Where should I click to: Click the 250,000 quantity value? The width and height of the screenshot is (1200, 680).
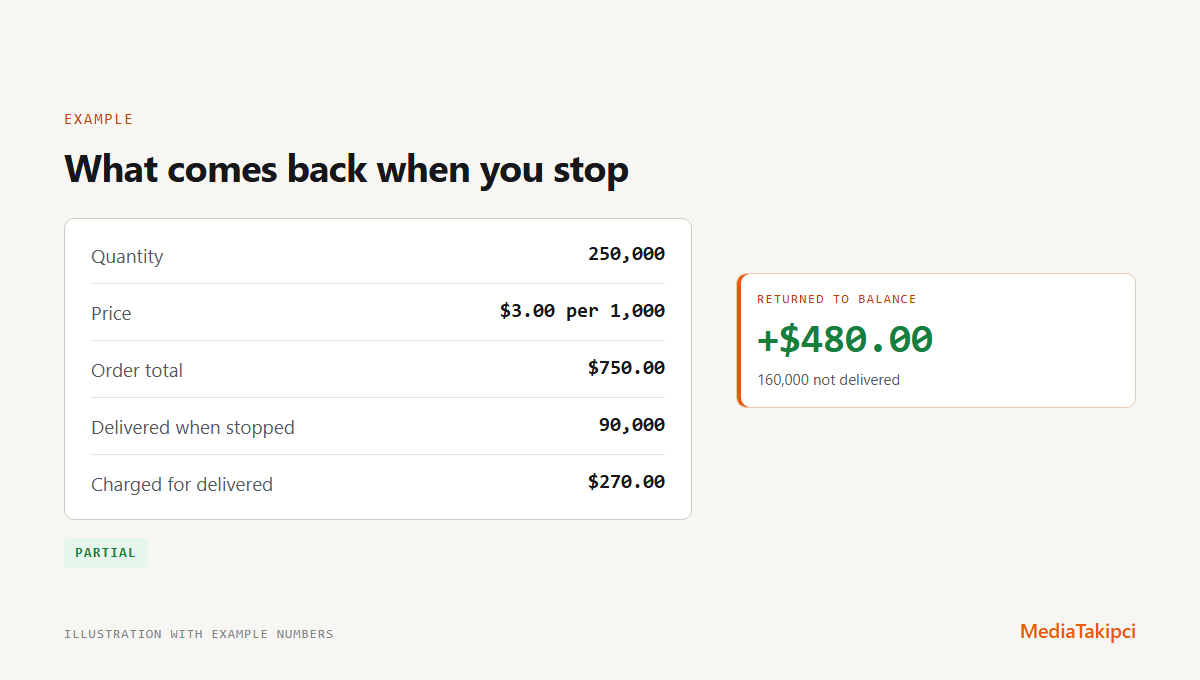click(x=626, y=254)
